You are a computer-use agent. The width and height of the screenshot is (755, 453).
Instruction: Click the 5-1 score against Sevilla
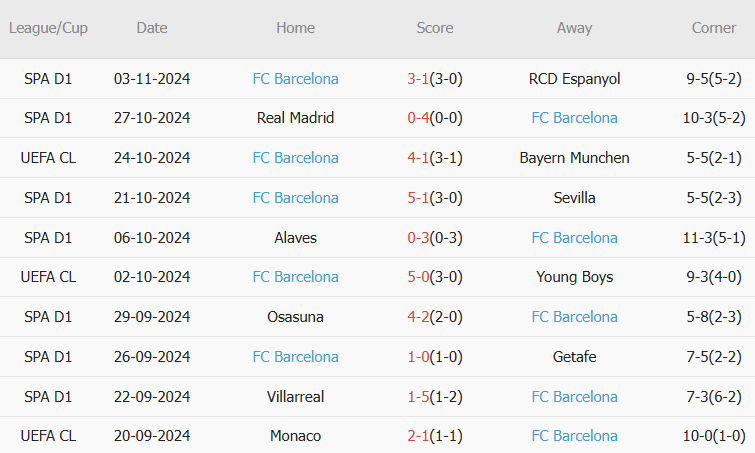pos(418,198)
